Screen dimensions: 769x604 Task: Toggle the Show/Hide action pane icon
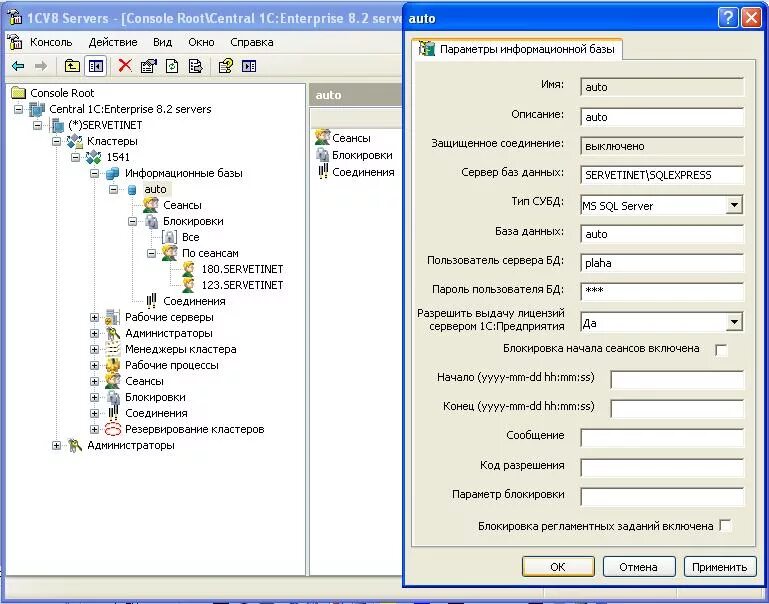[x=249, y=66]
